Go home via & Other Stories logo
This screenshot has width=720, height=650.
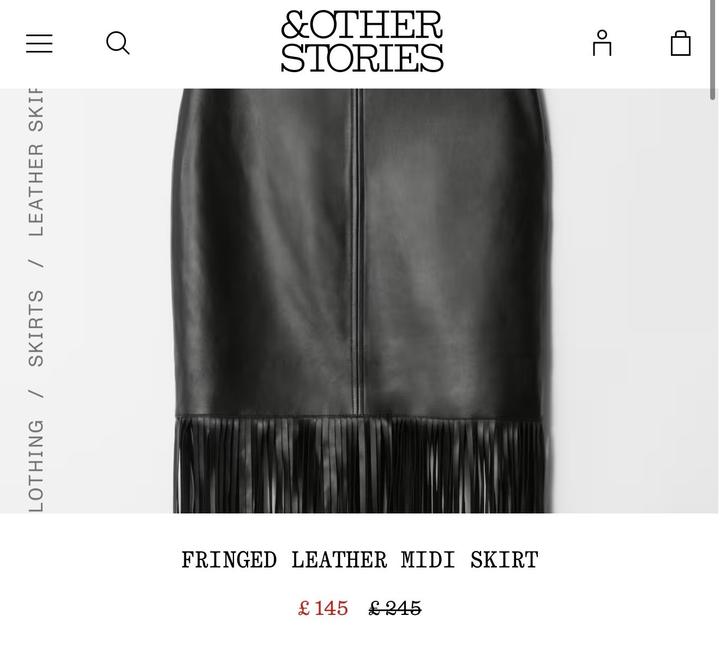(x=362, y=41)
